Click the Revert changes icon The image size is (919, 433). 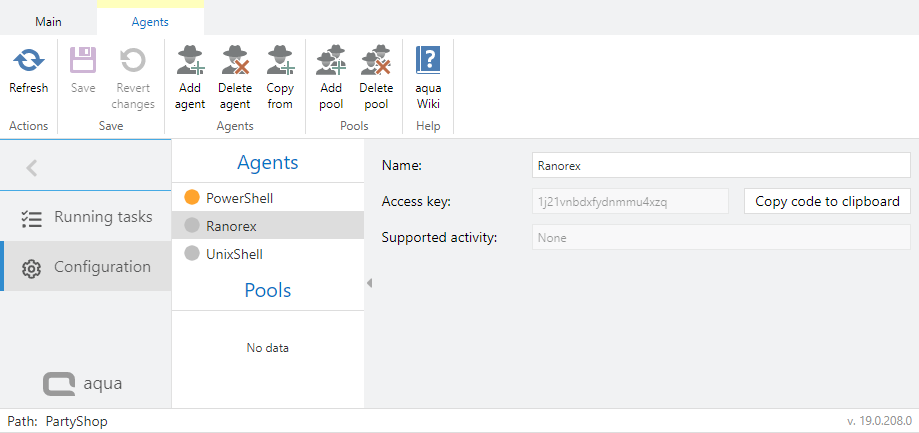coord(133,62)
